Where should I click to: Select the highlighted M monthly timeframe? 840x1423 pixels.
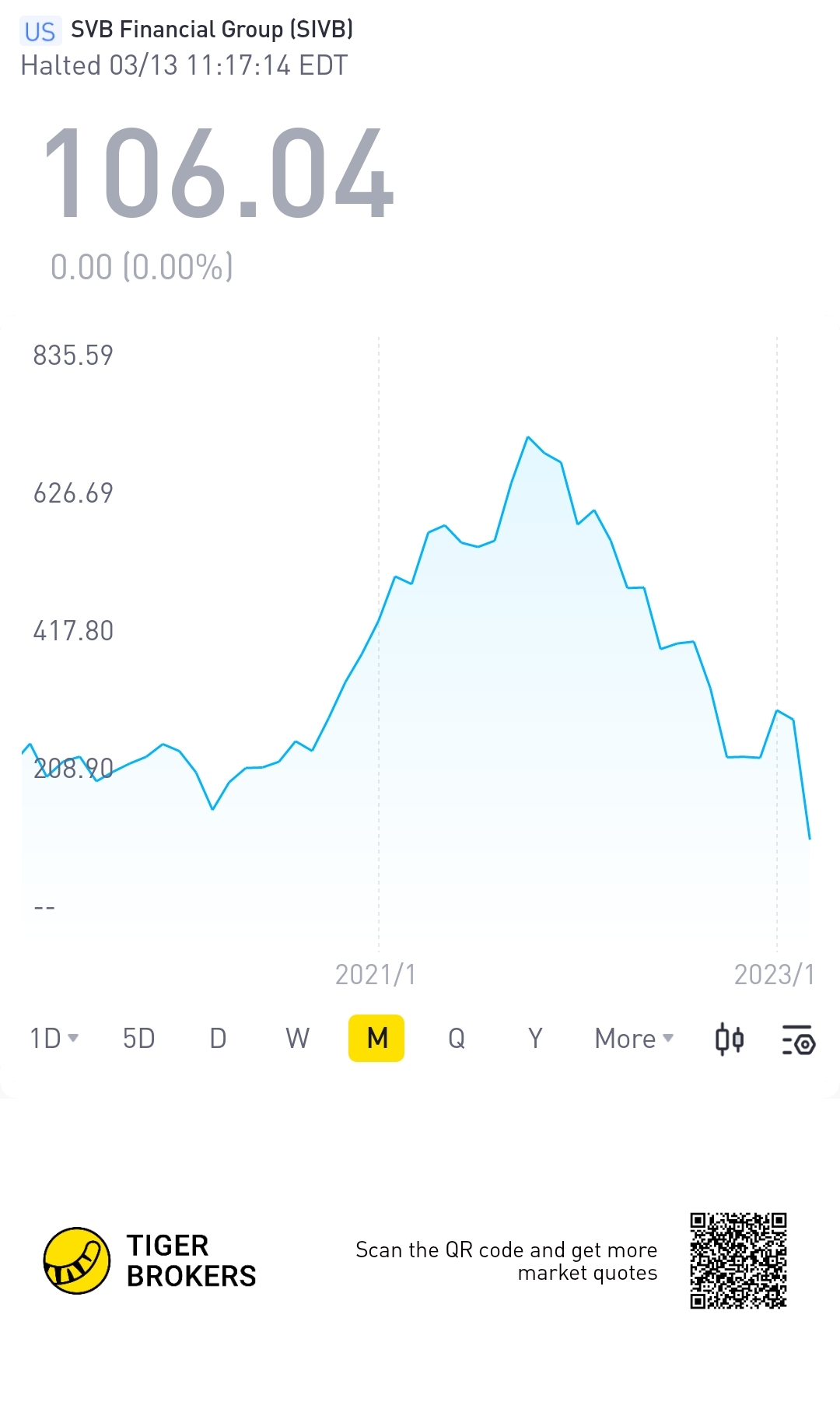tap(376, 1038)
